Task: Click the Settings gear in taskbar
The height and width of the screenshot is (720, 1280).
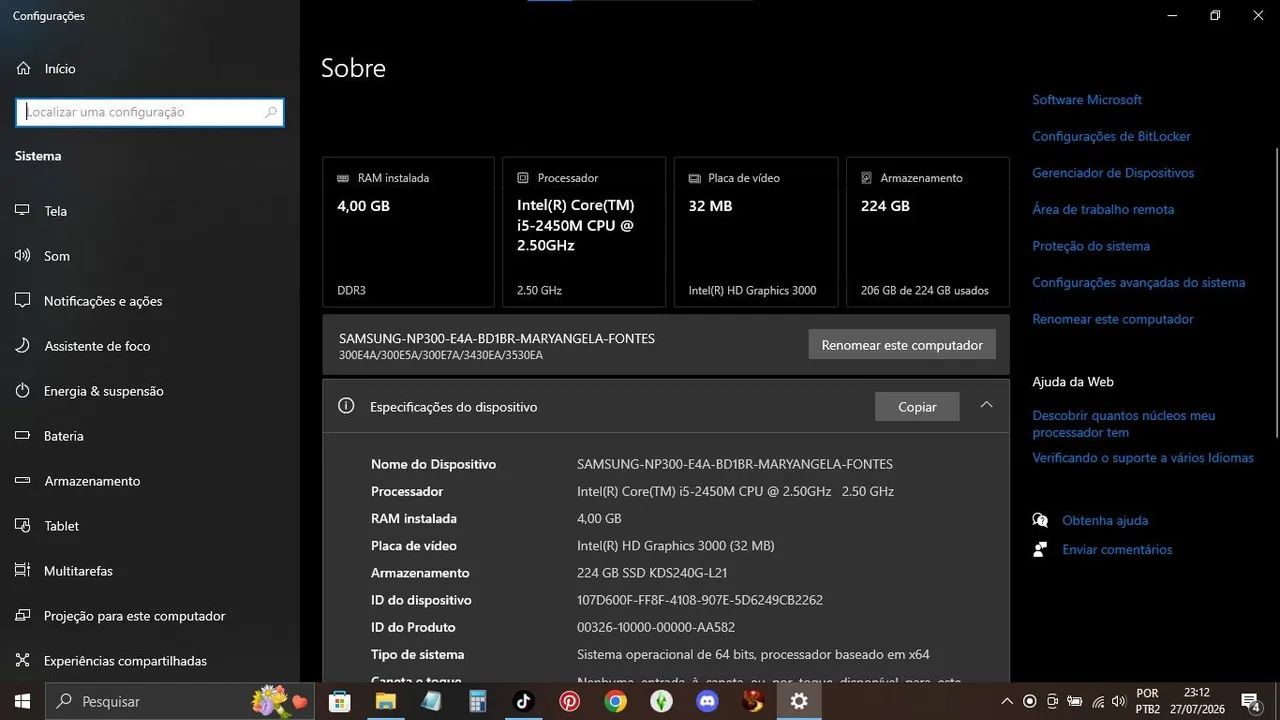Action: tap(799, 701)
